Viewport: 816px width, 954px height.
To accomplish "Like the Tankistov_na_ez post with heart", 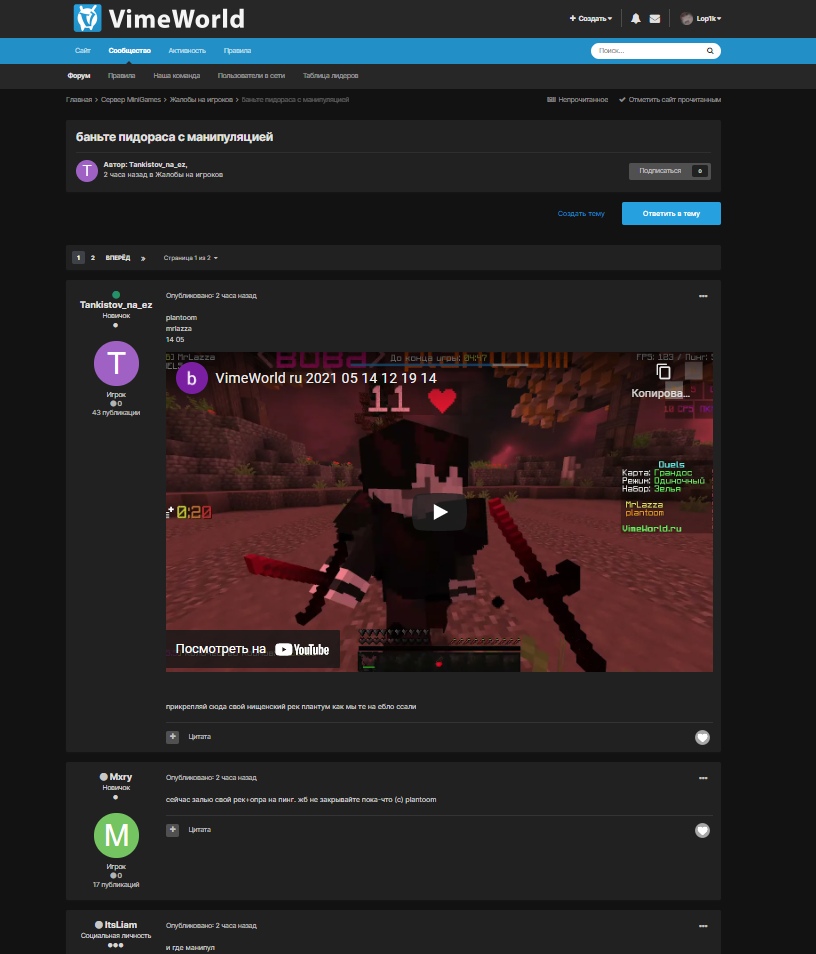I will click(x=702, y=737).
